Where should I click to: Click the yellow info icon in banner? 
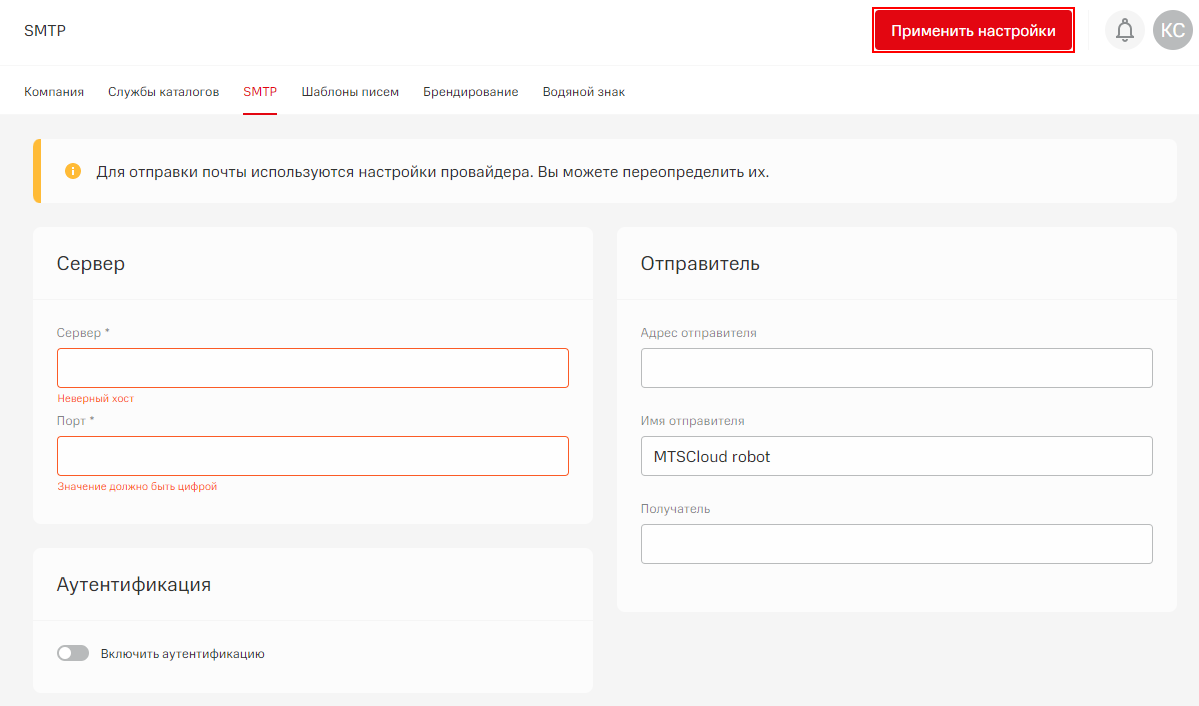click(x=73, y=171)
